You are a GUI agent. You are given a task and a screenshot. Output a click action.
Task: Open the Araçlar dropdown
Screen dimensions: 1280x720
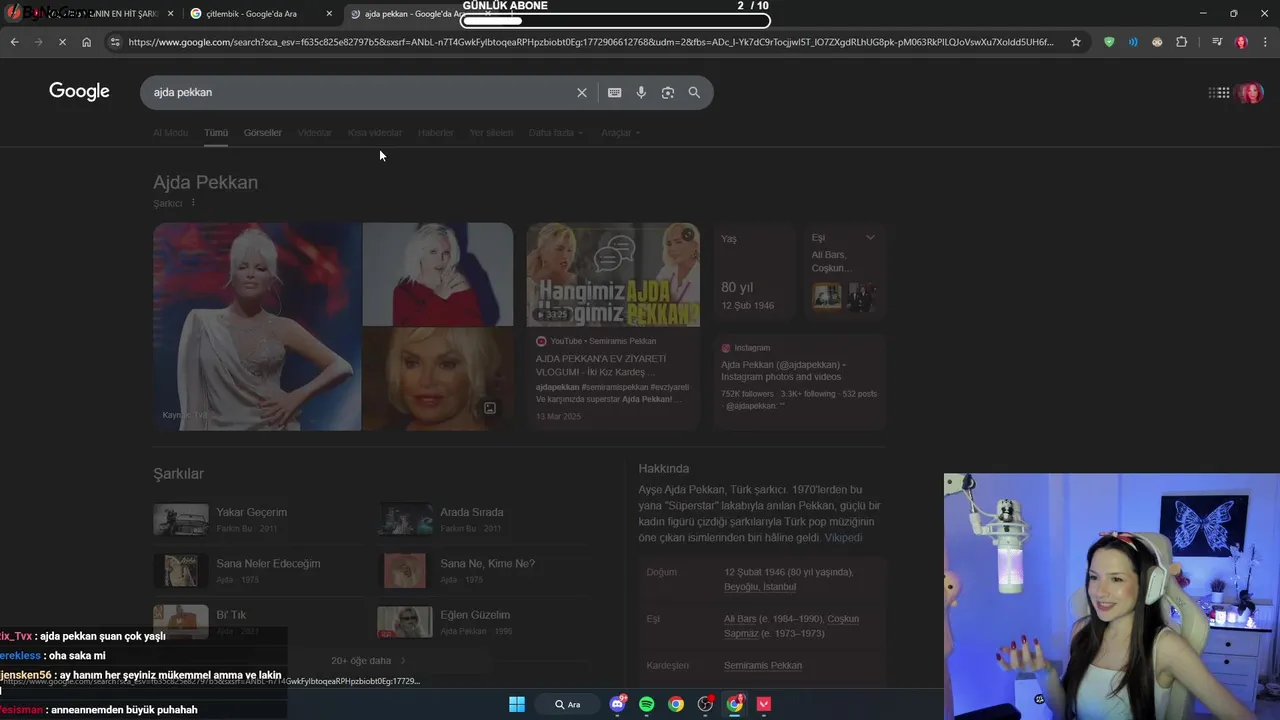coord(620,133)
